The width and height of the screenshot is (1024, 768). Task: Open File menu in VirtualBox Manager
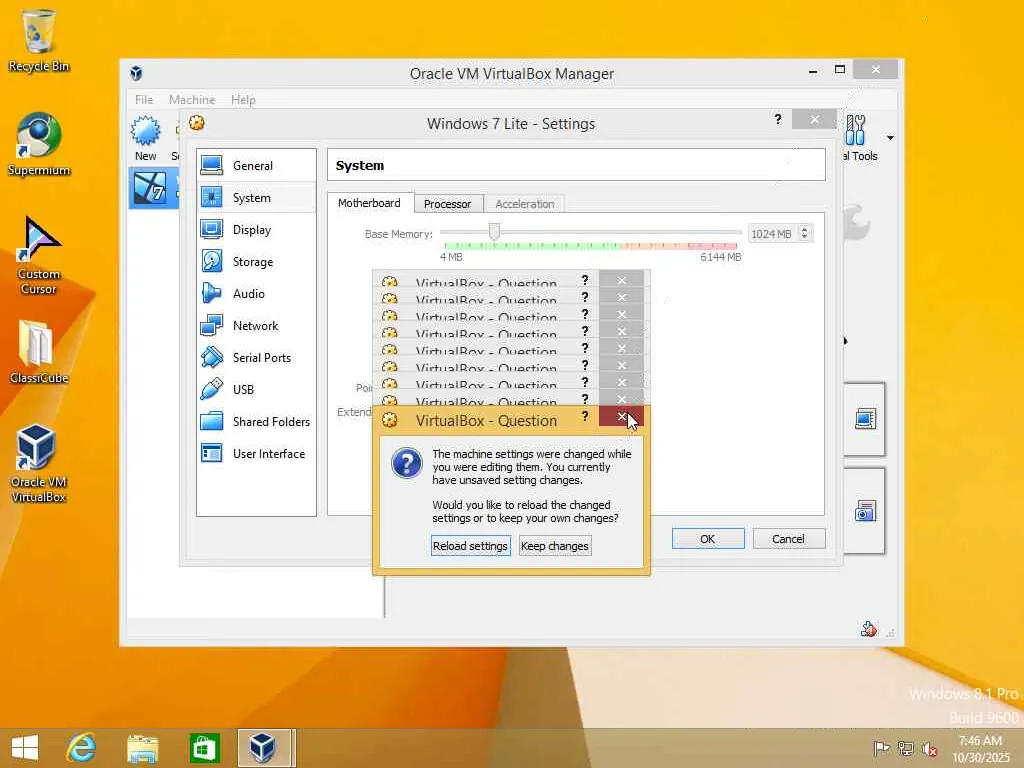click(144, 99)
